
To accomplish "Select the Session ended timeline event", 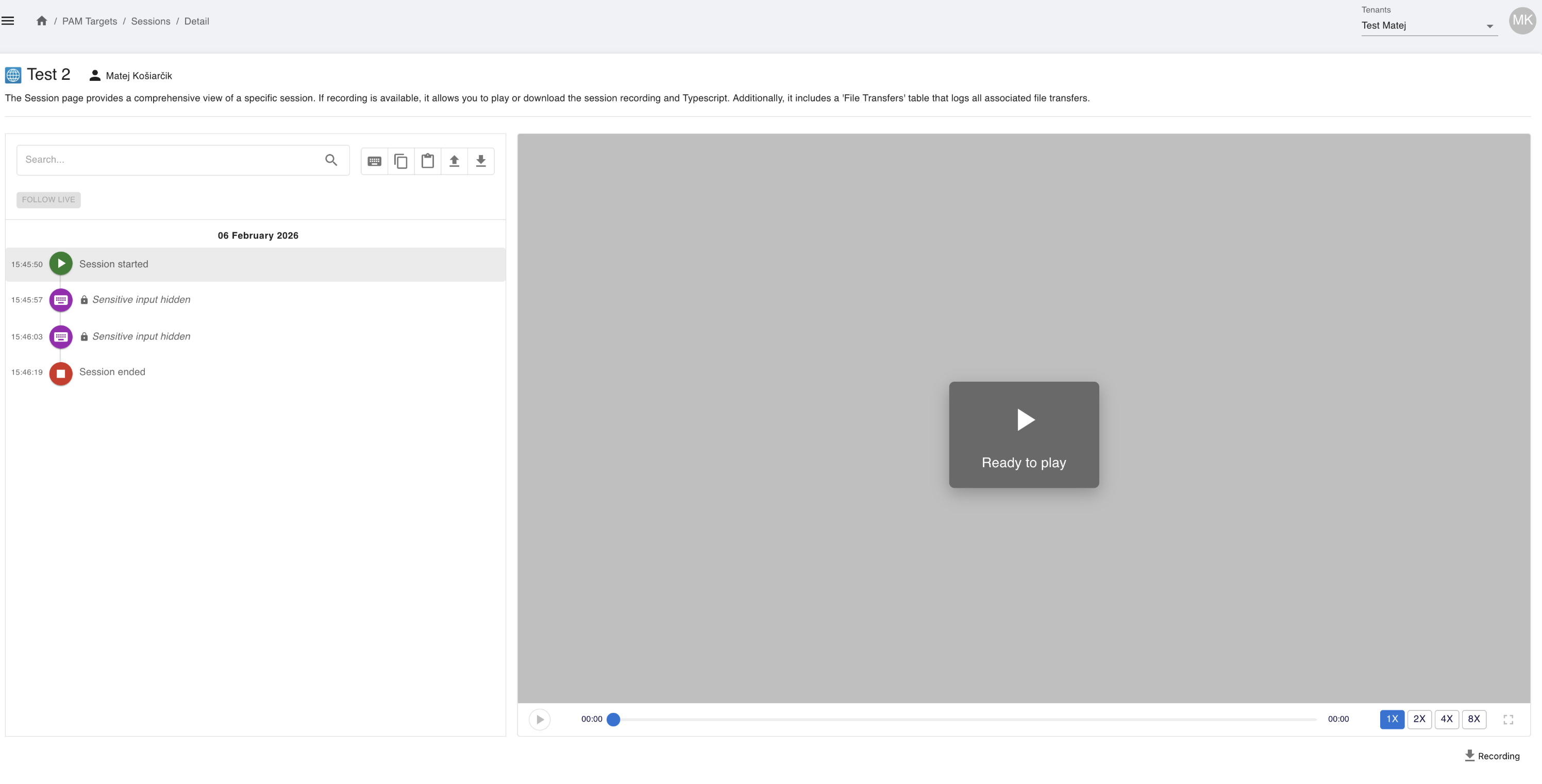I will point(112,372).
